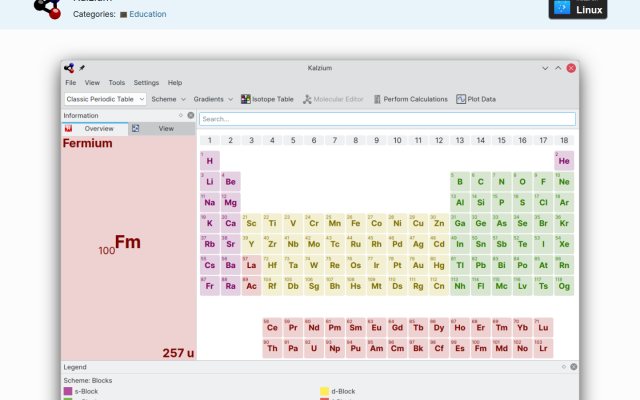The height and width of the screenshot is (400, 640).
Task: Expand the Scheme dropdown
Action: click(168, 99)
